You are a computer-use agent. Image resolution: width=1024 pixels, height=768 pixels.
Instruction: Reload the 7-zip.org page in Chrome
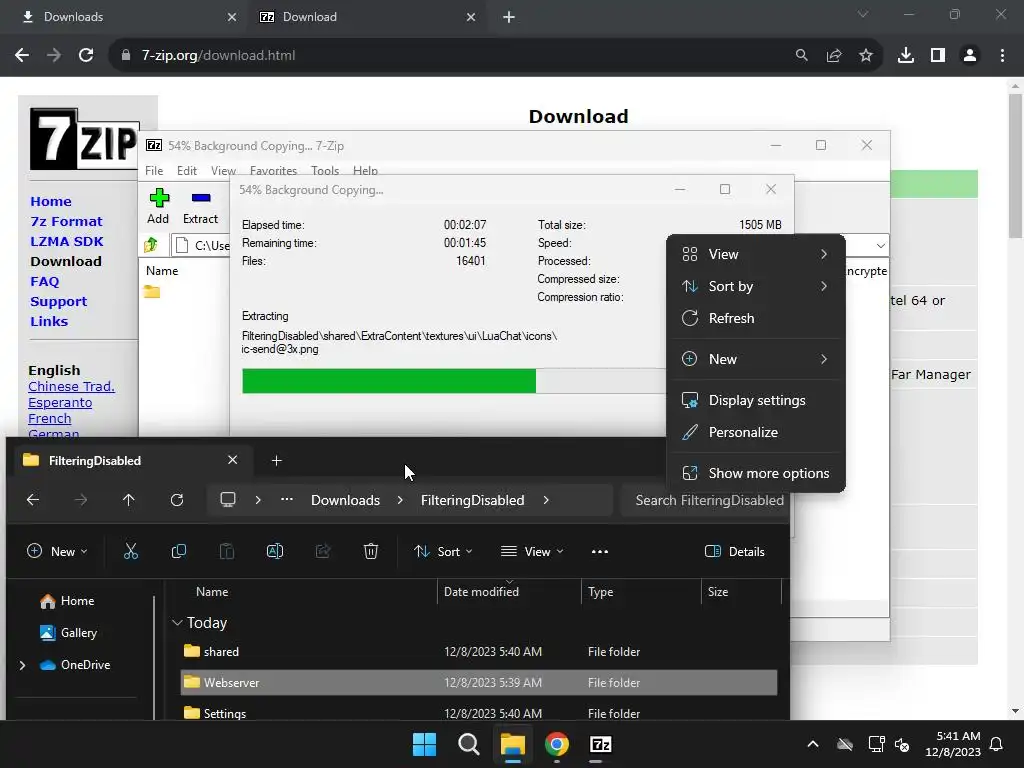(86, 56)
